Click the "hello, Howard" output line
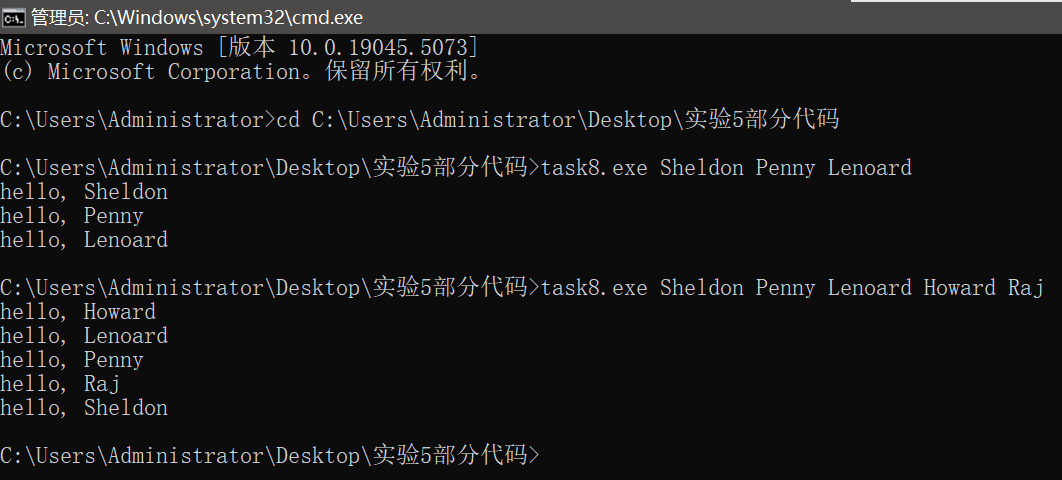Image resolution: width=1062 pixels, height=480 pixels. [x=78, y=312]
